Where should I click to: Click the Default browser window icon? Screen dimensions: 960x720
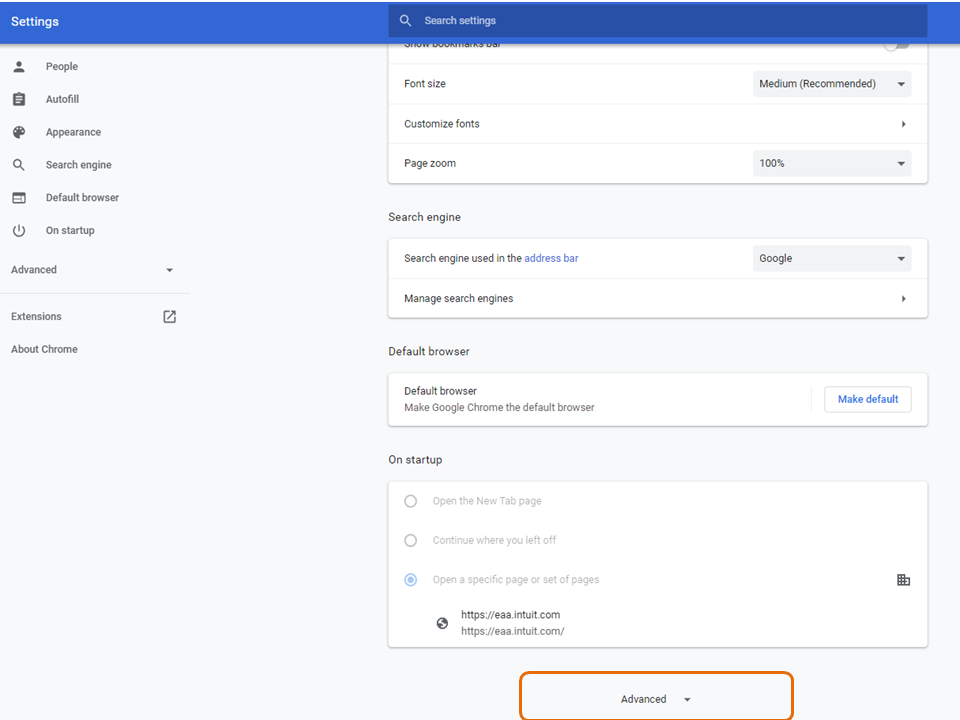click(19, 198)
